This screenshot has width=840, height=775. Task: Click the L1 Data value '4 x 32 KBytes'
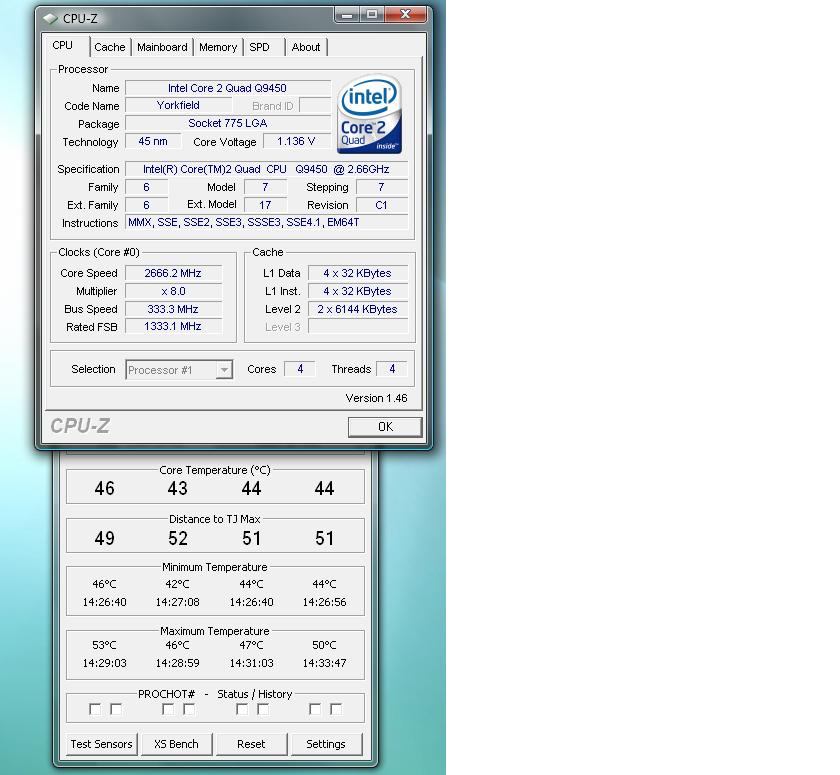pos(357,273)
